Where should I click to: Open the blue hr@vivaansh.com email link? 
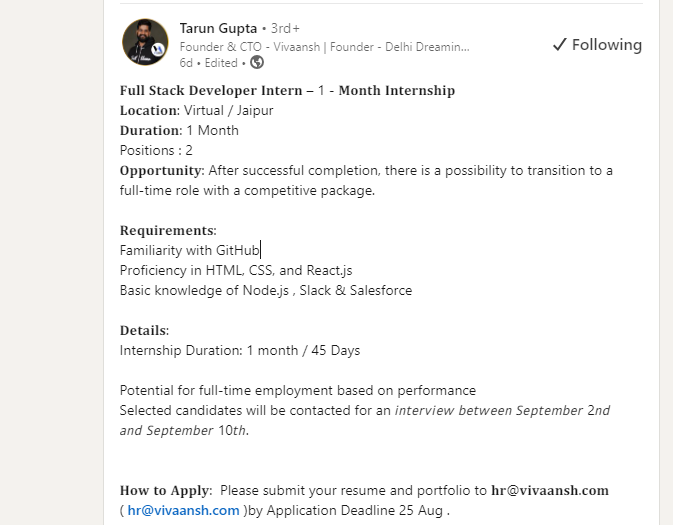[x=183, y=510]
